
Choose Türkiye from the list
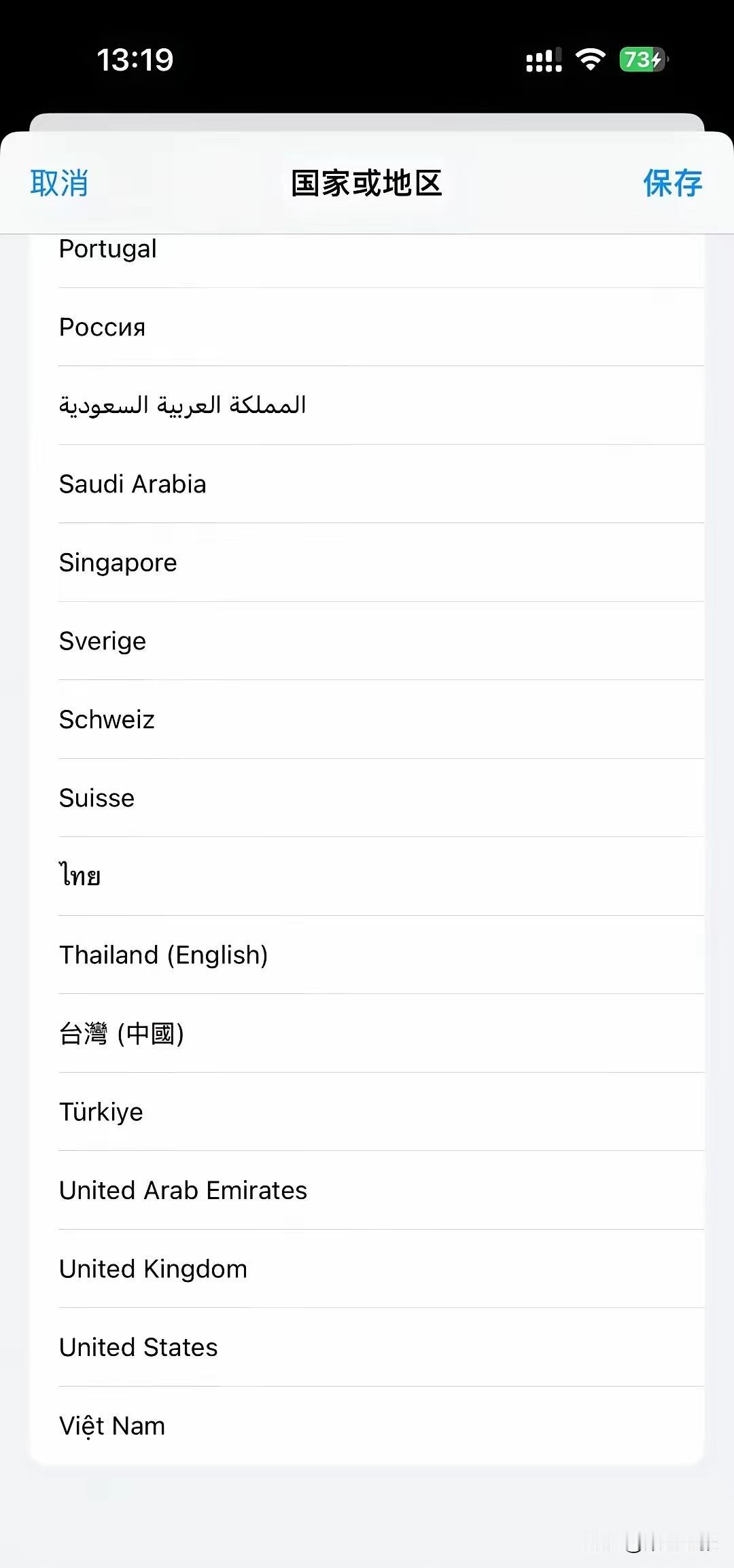pos(367,1111)
